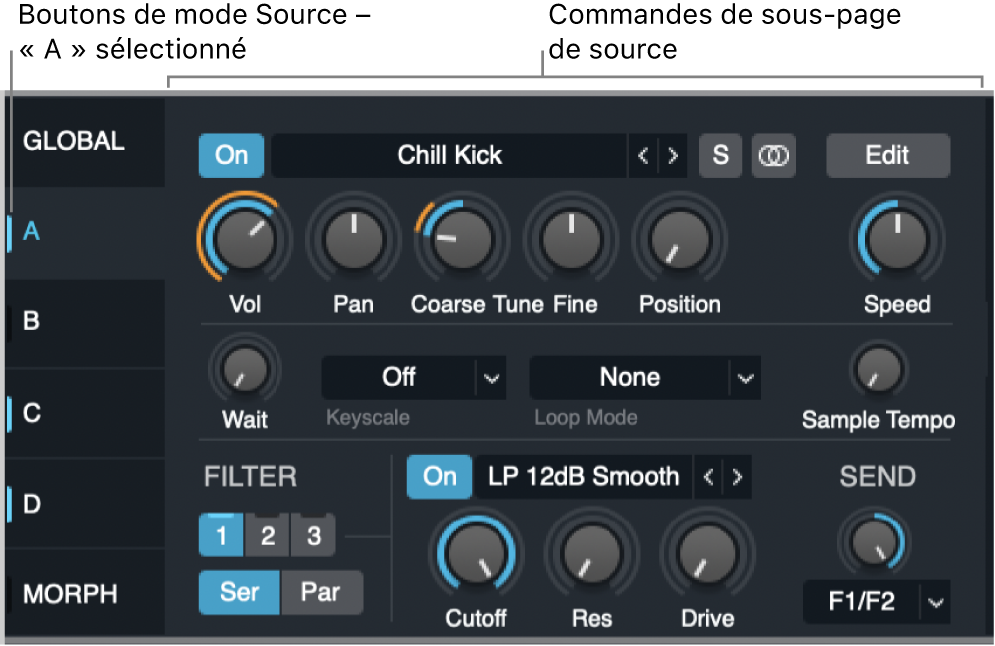Select source B tab
Image resolution: width=995 pixels, height=646 pixels.
click(x=86, y=323)
